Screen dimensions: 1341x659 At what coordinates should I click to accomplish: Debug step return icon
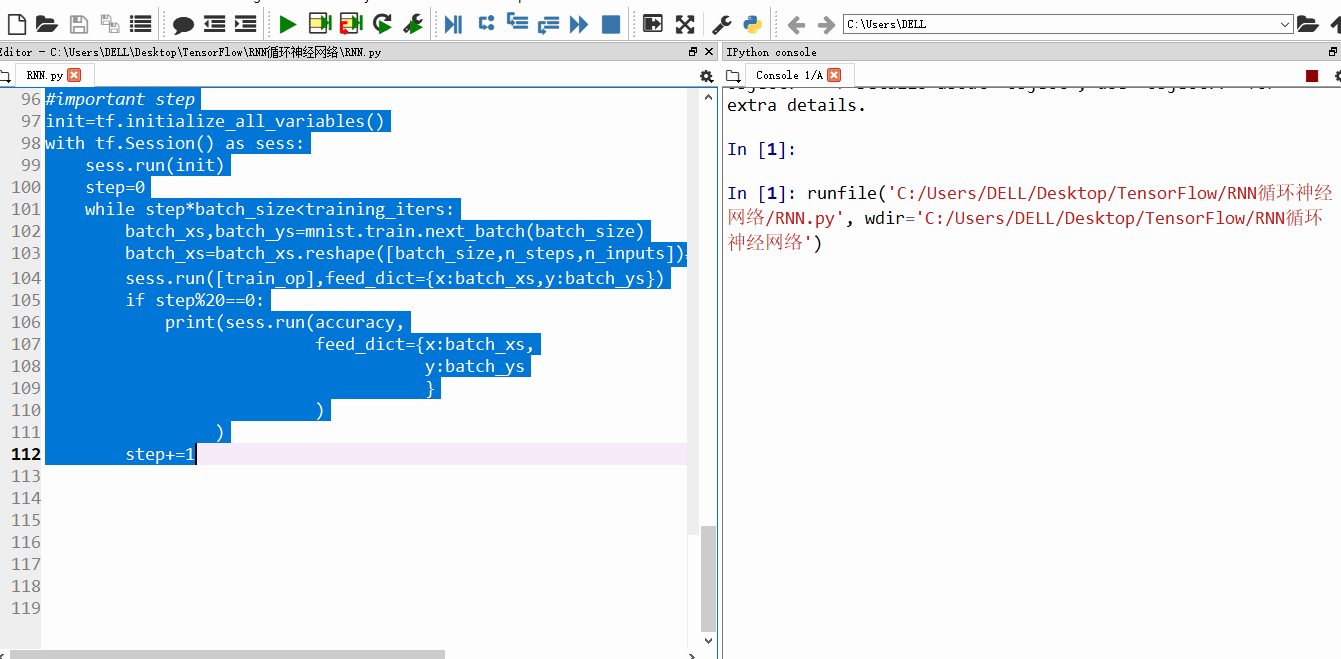[548, 24]
